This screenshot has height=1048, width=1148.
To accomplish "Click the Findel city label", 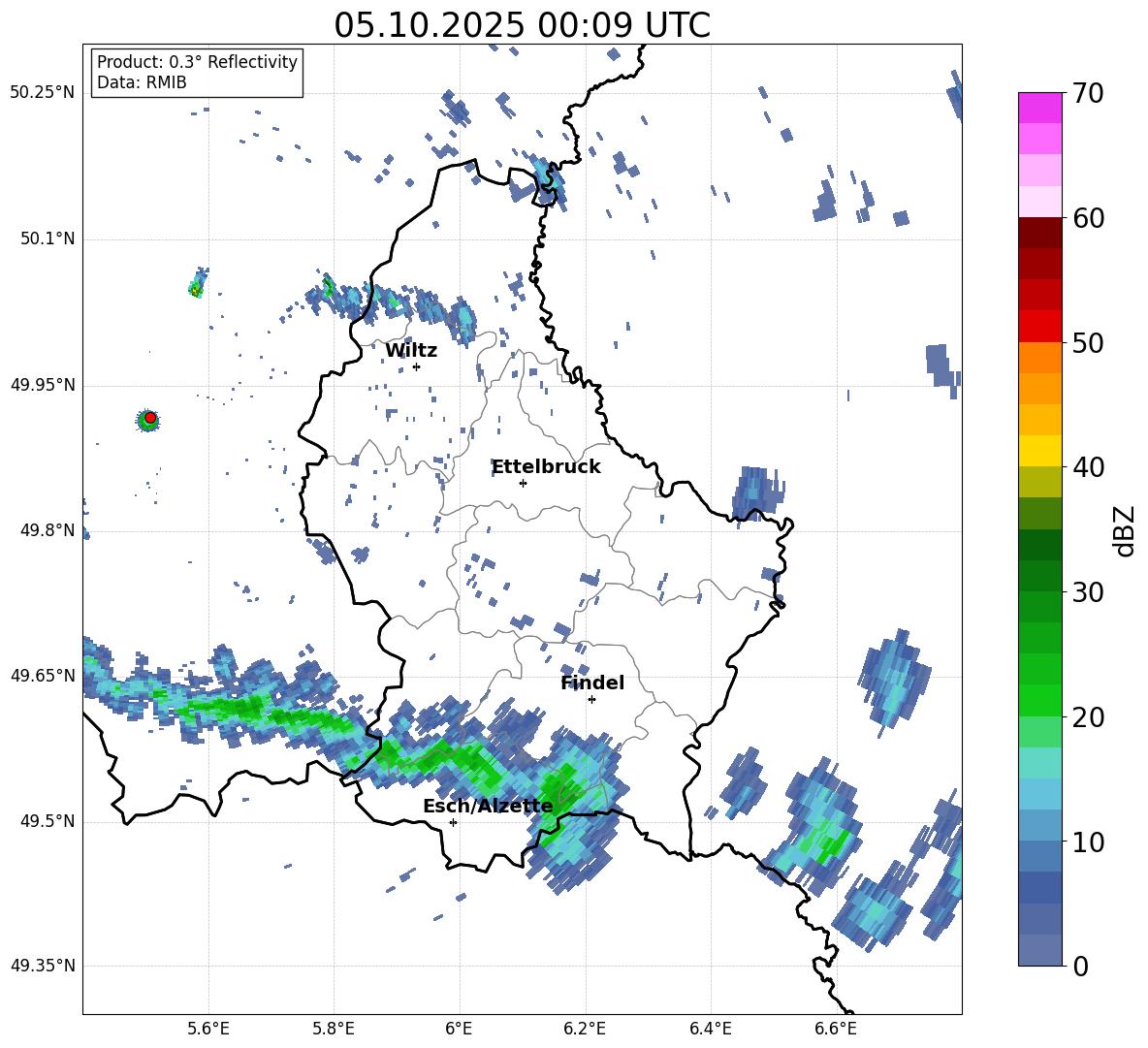I will (x=592, y=683).
